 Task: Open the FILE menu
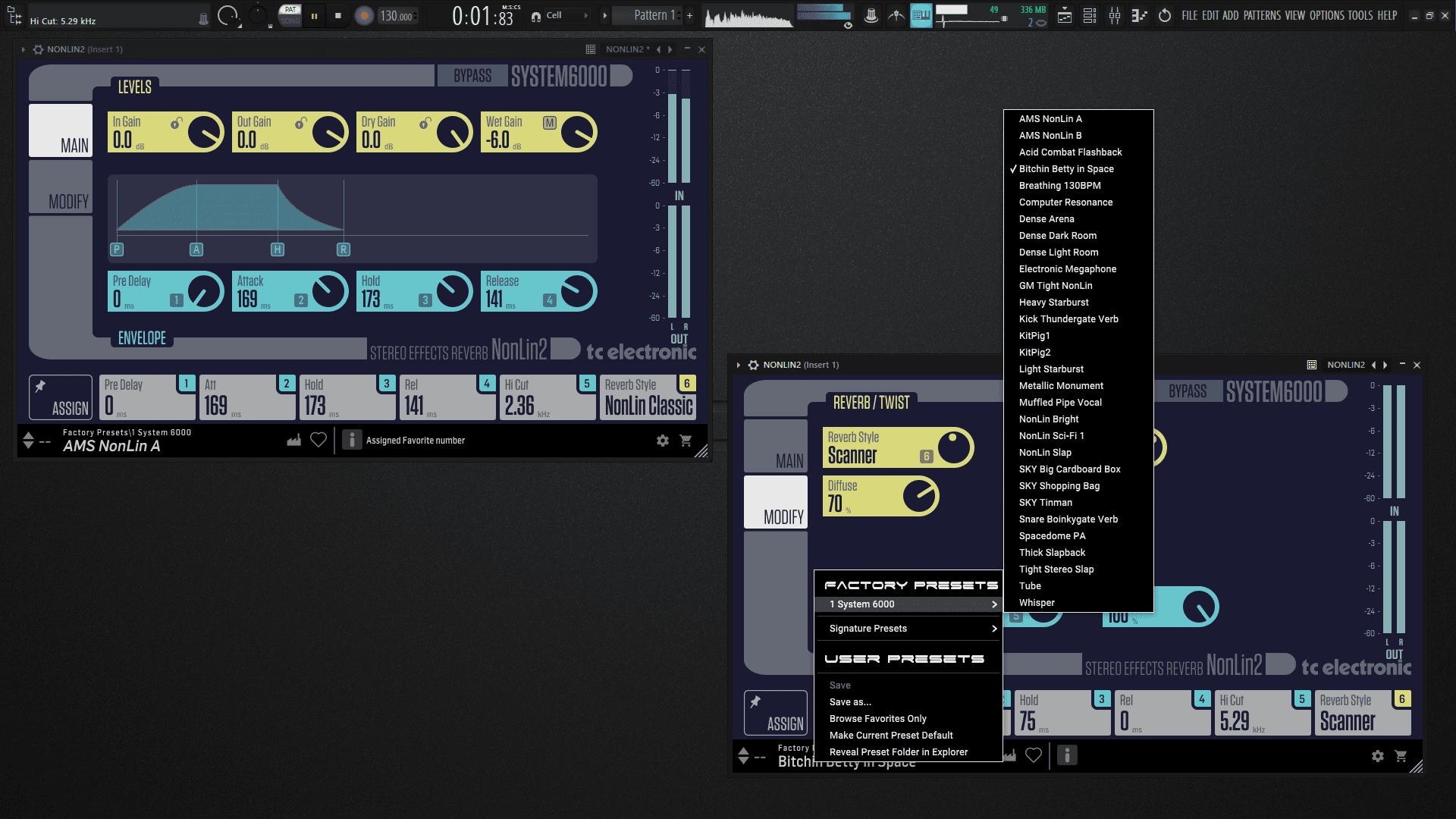1189,15
